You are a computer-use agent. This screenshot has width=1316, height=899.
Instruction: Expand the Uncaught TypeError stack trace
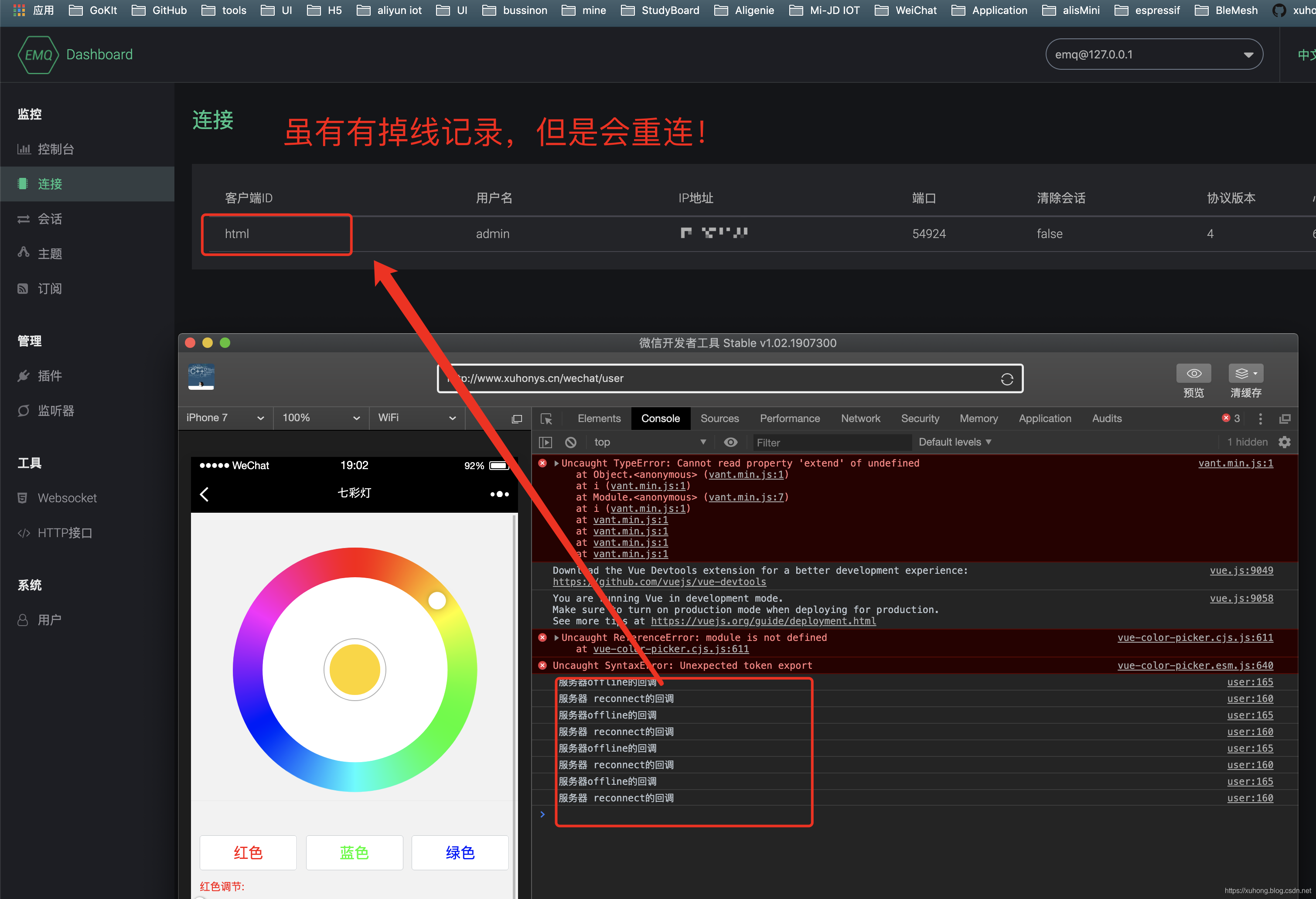click(x=557, y=463)
